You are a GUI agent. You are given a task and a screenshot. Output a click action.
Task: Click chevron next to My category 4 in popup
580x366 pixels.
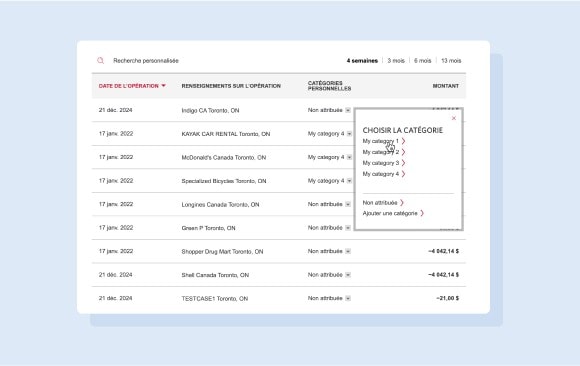(x=403, y=174)
